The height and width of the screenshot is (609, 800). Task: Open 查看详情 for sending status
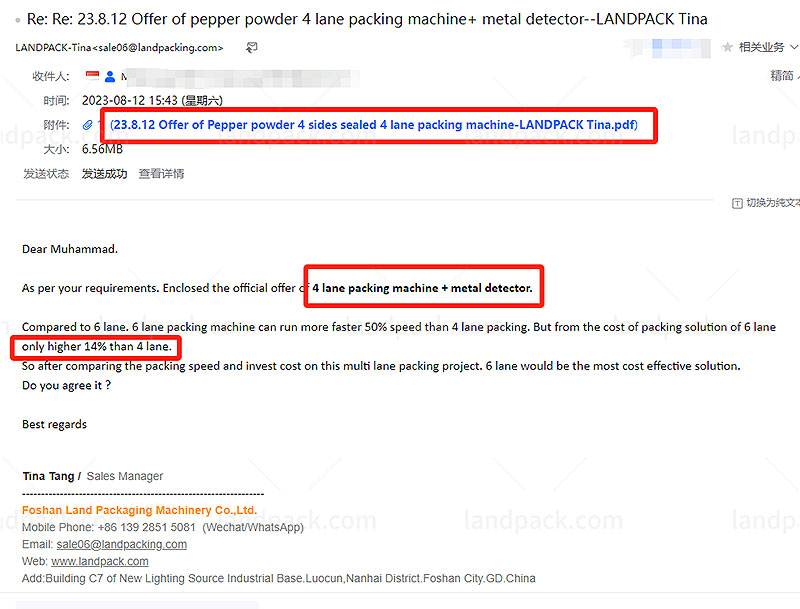tap(161, 174)
